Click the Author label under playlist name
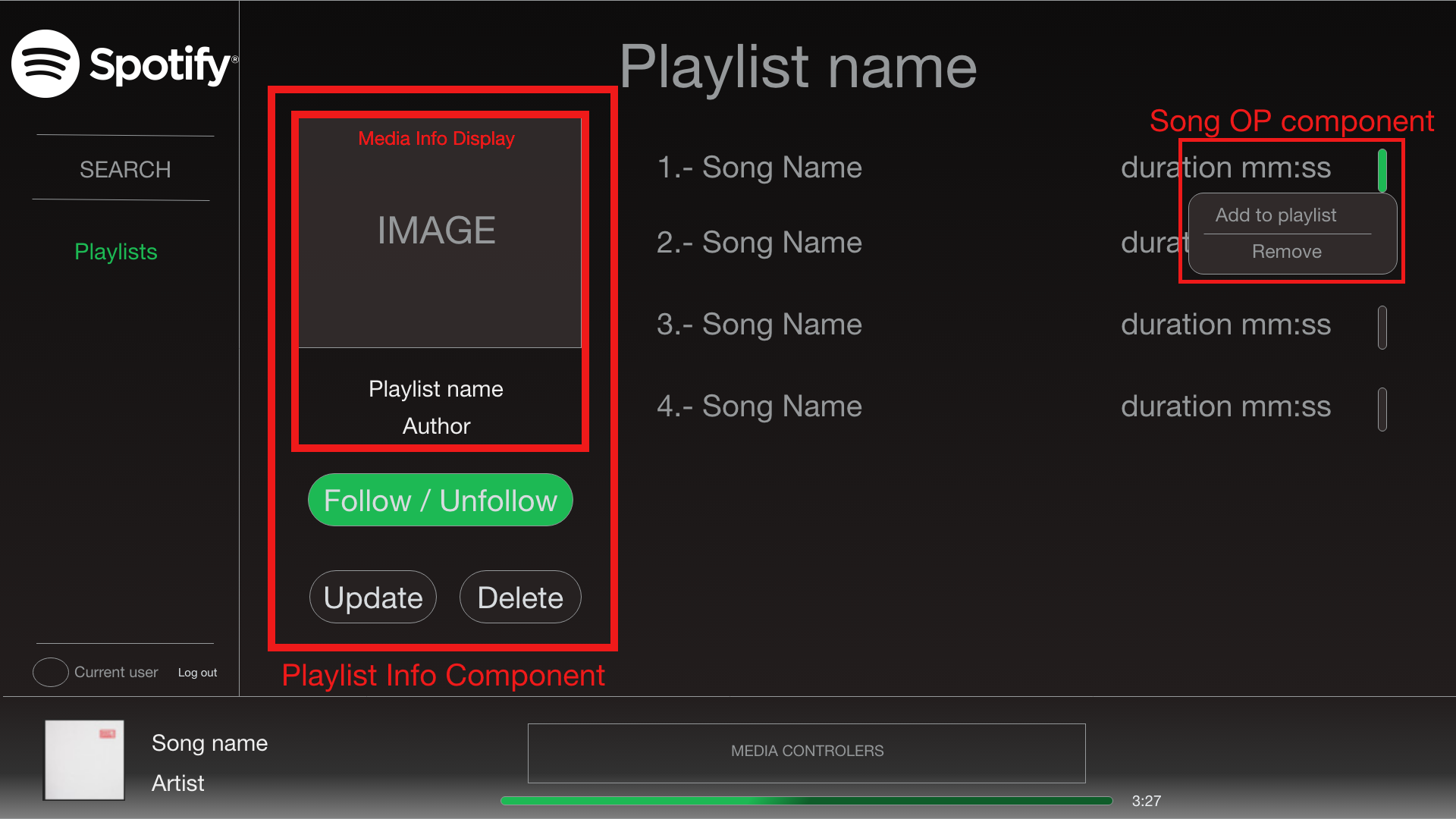This screenshot has width=1456, height=819. (x=436, y=426)
